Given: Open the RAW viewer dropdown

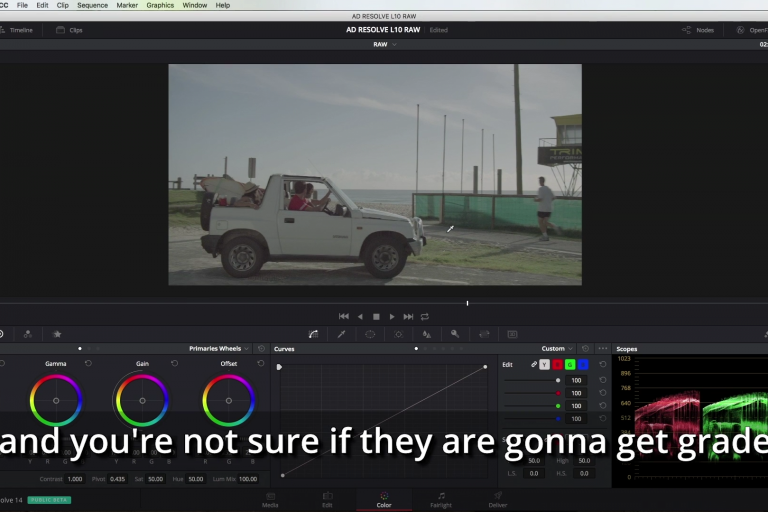Looking at the screenshot, I should pyautogui.click(x=384, y=44).
